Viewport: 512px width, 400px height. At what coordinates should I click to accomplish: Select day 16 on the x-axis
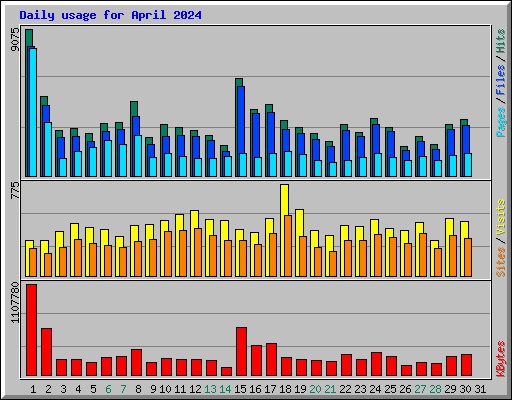coord(255,389)
